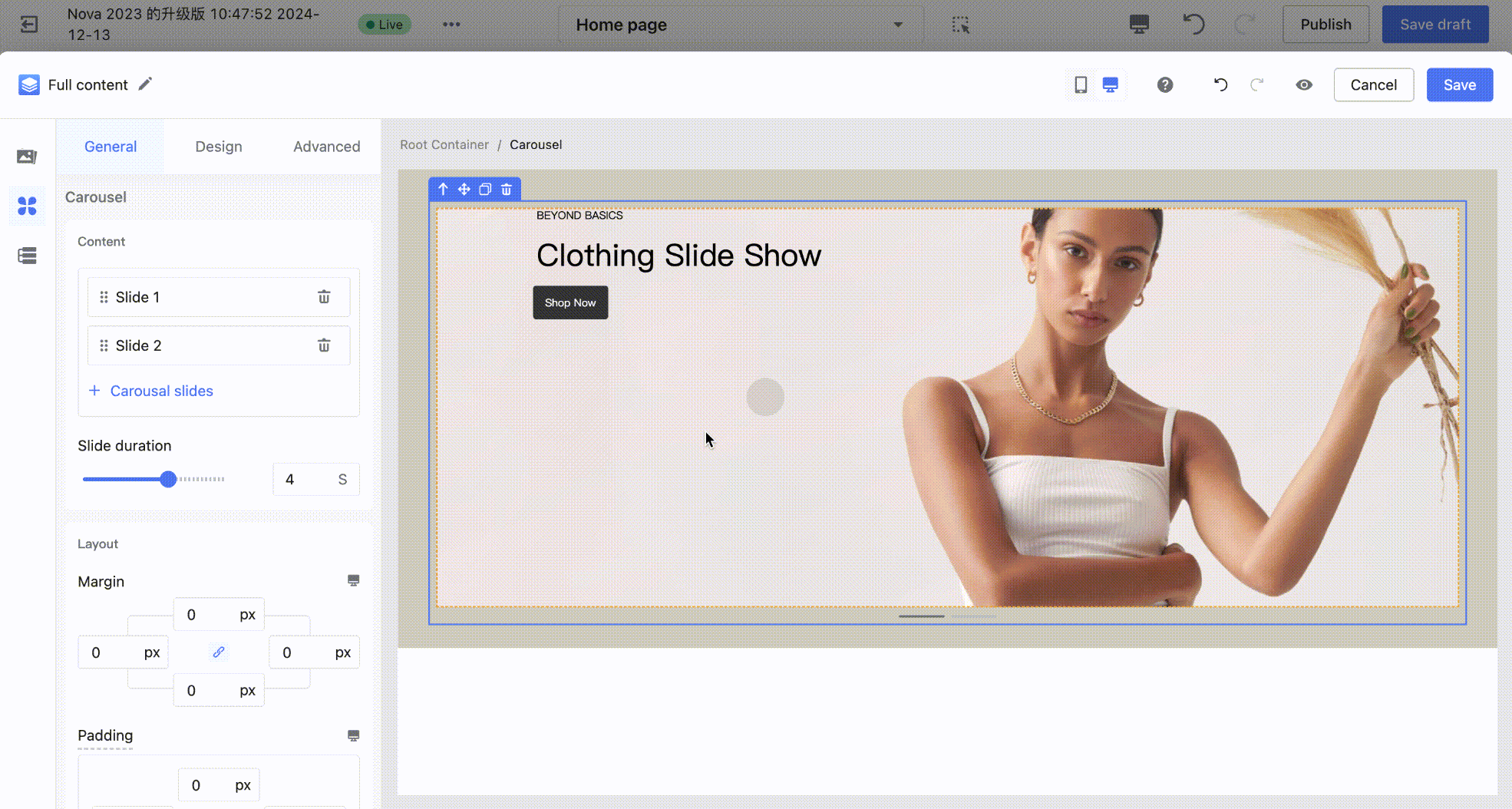The height and width of the screenshot is (809, 1512).
Task: Open Margin responsive device selector
Action: 353,580
